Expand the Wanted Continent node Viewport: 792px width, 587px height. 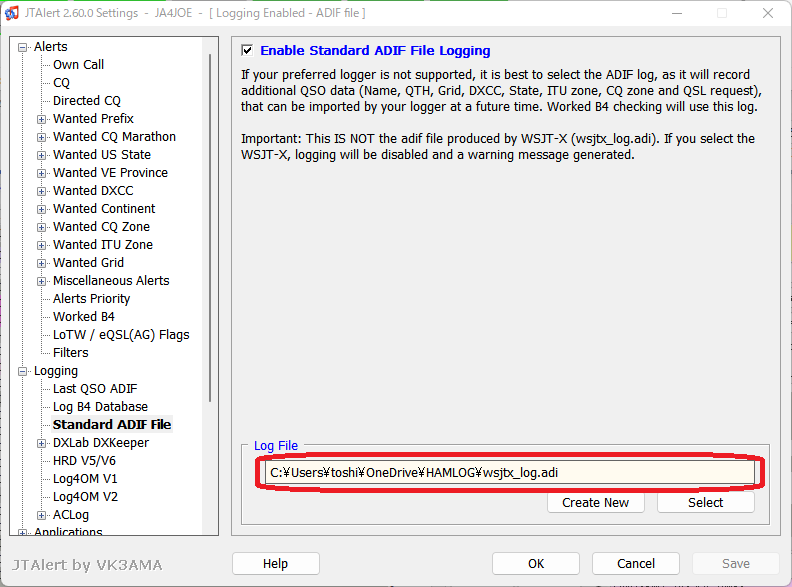(41, 209)
